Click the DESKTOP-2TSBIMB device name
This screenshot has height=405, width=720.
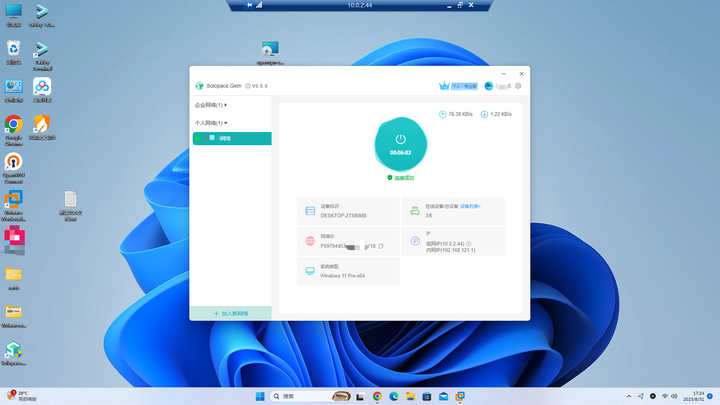point(343,215)
